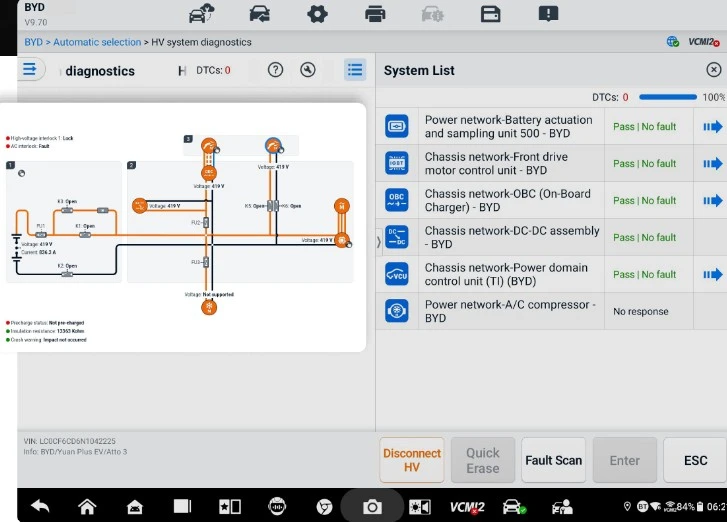727x522 pixels.
Task: Open the help question mark icon
Action: pos(275,70)
